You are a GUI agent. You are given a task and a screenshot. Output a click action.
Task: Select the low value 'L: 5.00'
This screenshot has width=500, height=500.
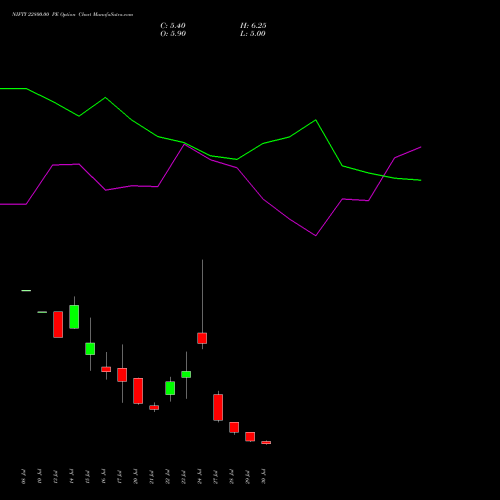click(253, 34)
